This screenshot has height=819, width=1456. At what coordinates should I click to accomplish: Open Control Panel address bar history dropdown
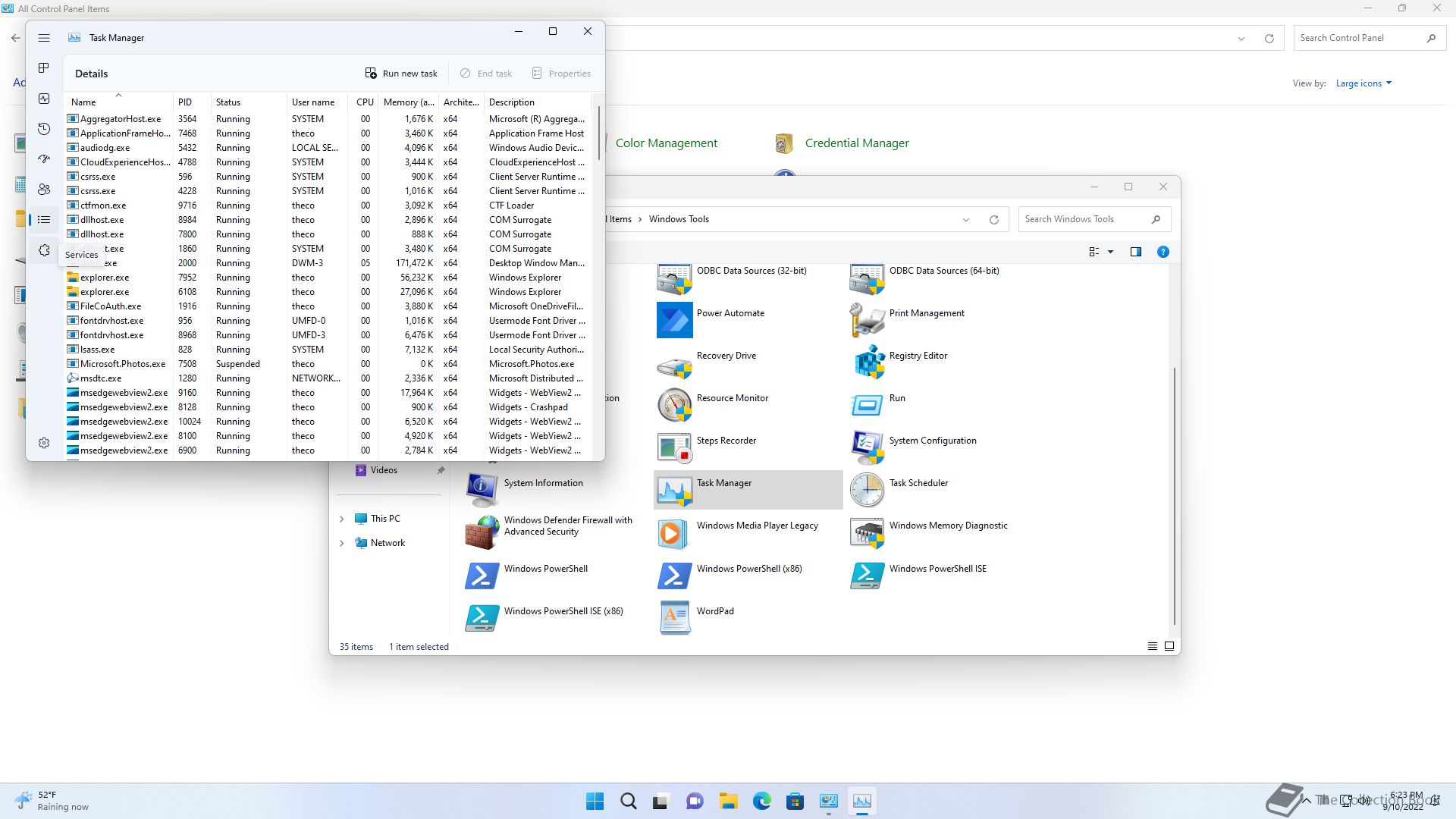[x=1241, y=38]
